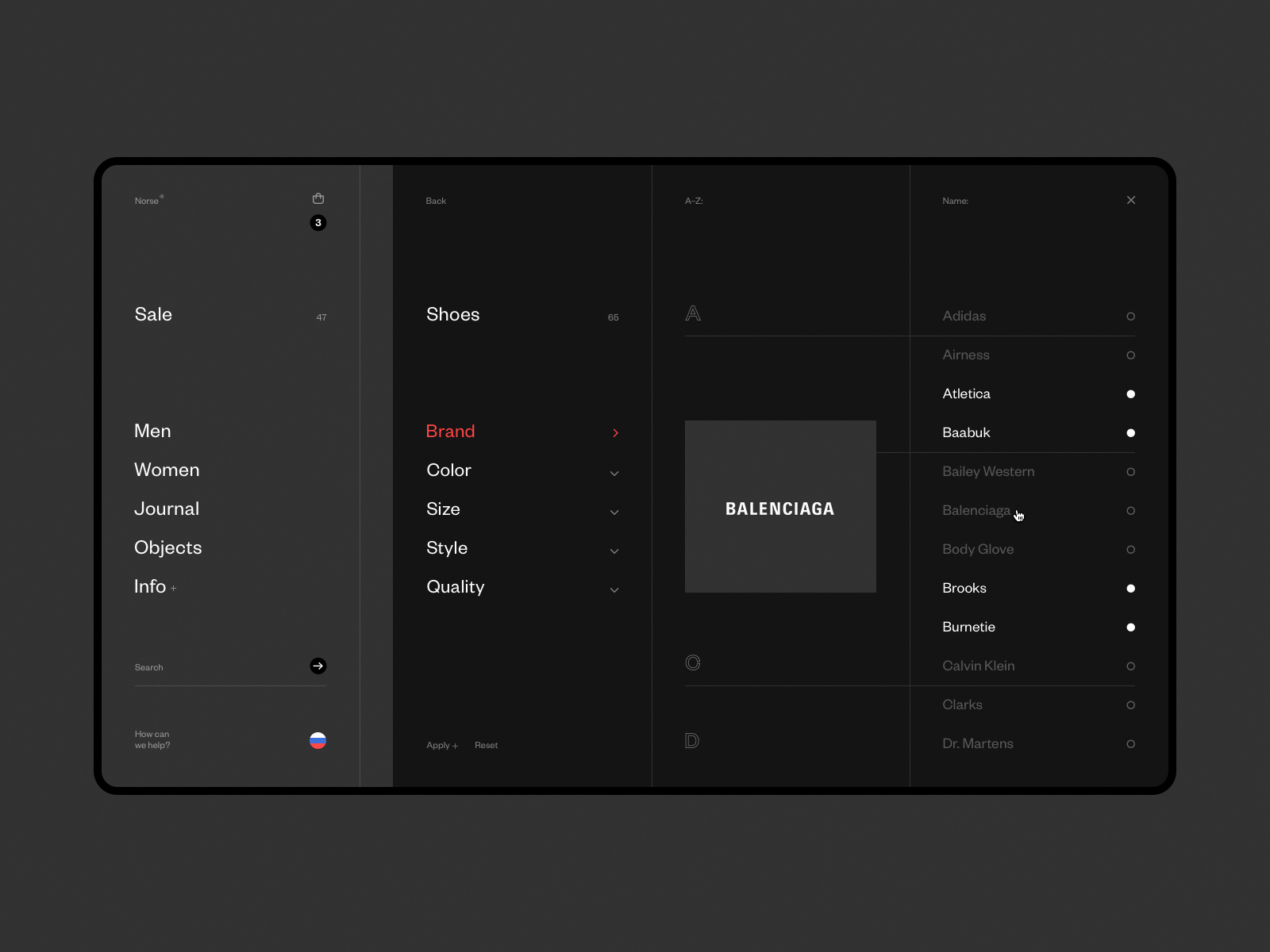This screenshot has width=1270, height=952.
Task: Click the cart count badge showing 3
Action: coord(318,223)
